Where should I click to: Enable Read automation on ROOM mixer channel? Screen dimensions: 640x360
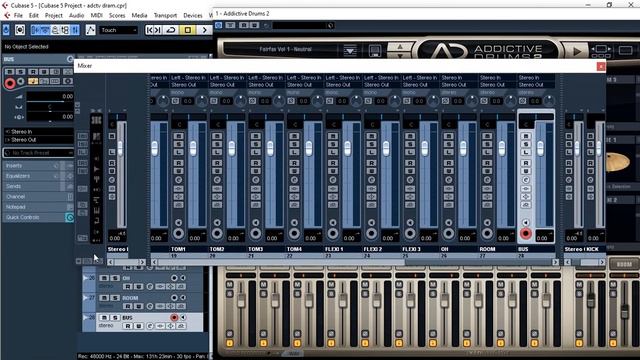tap(487, 163)
